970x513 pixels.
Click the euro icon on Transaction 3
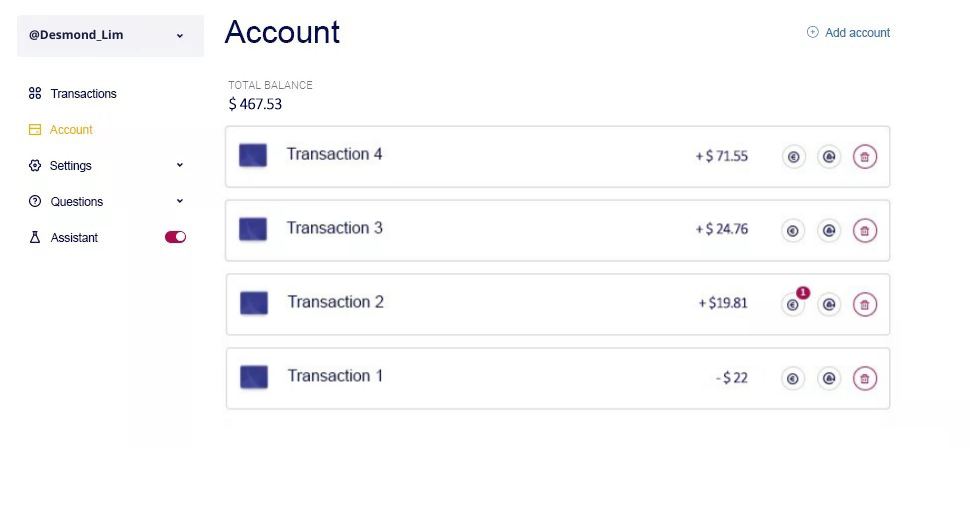pyautogui.click(x=793, y=231)
